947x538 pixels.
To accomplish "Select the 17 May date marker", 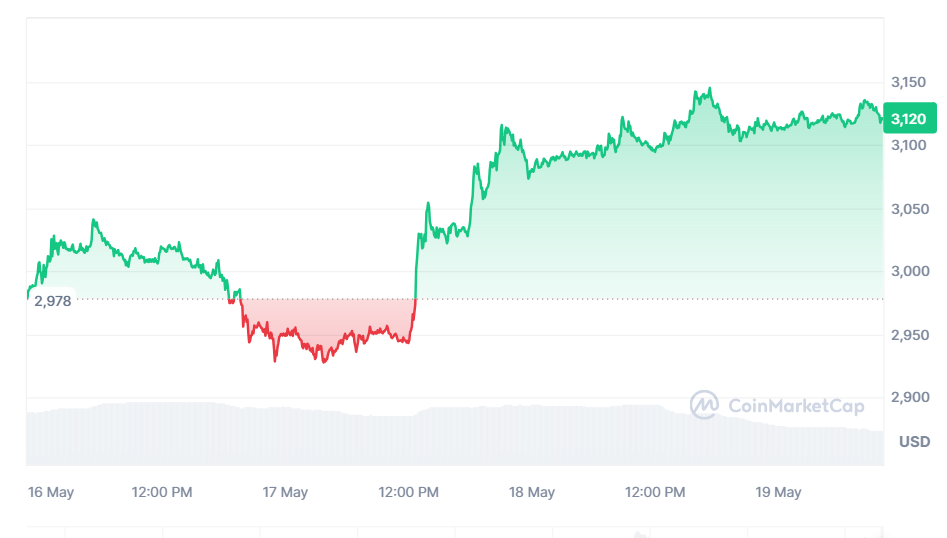I will click(x=285, y=492).
